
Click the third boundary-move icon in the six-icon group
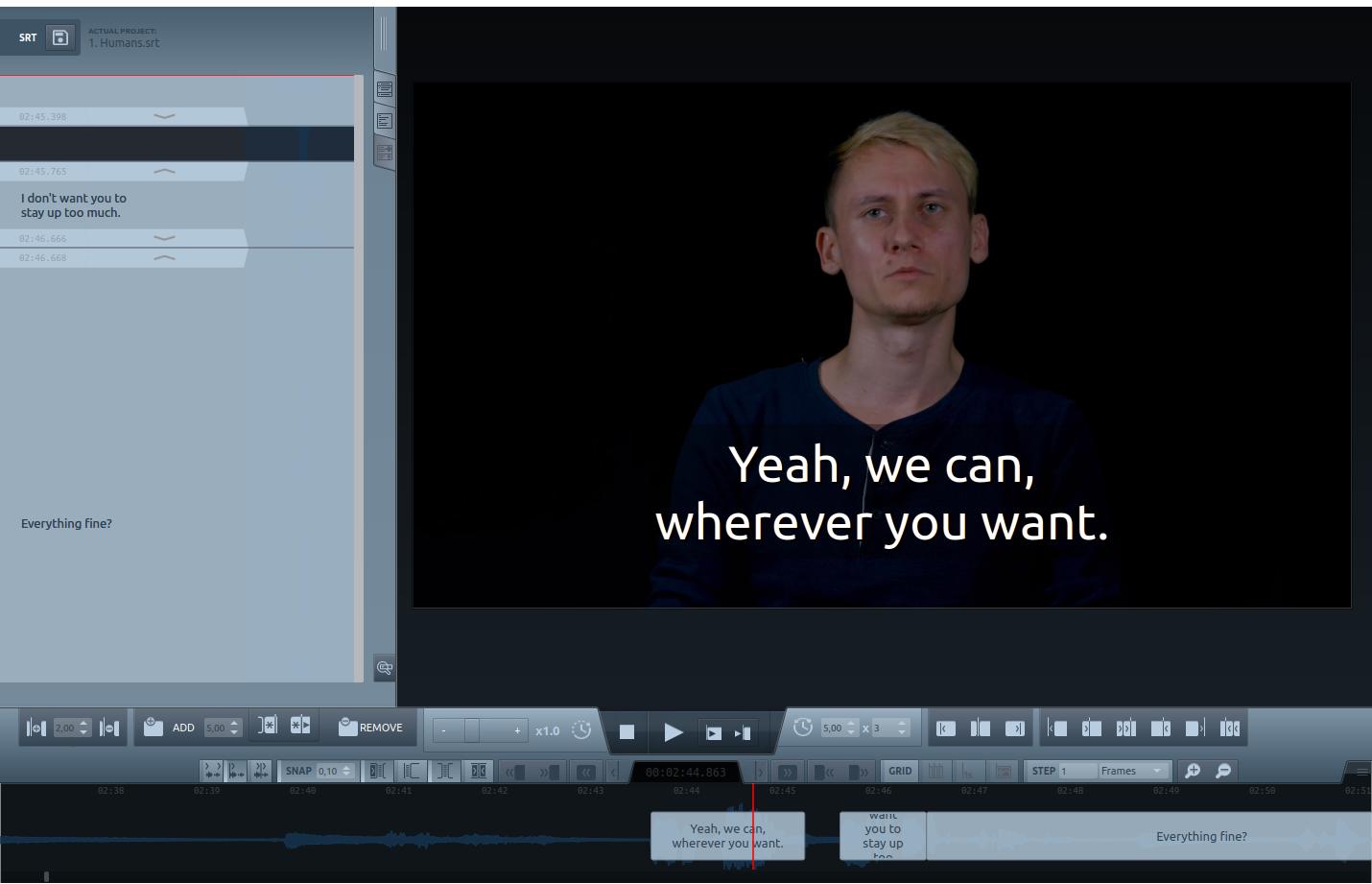(1126, 729)
